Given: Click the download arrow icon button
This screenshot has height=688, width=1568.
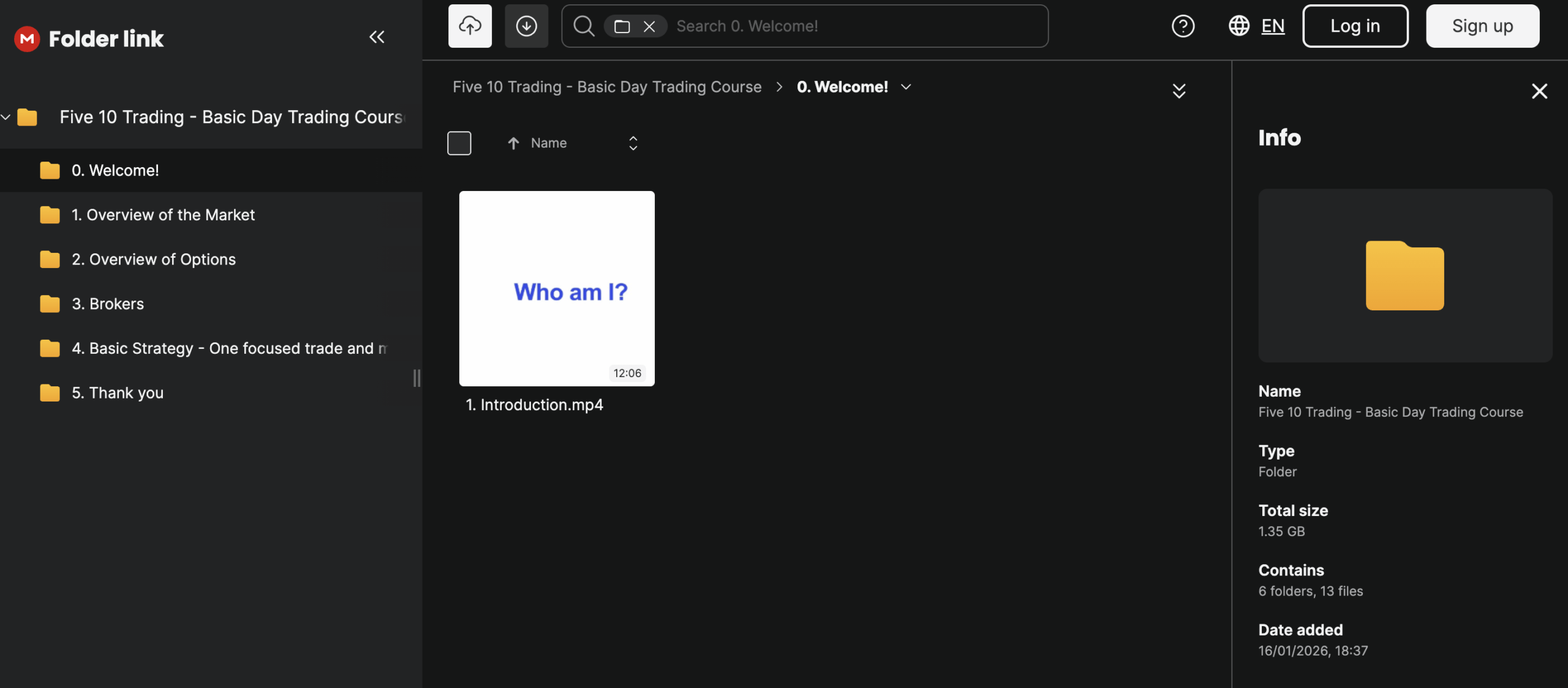Looking at the screenshot, I should point(526,26).
